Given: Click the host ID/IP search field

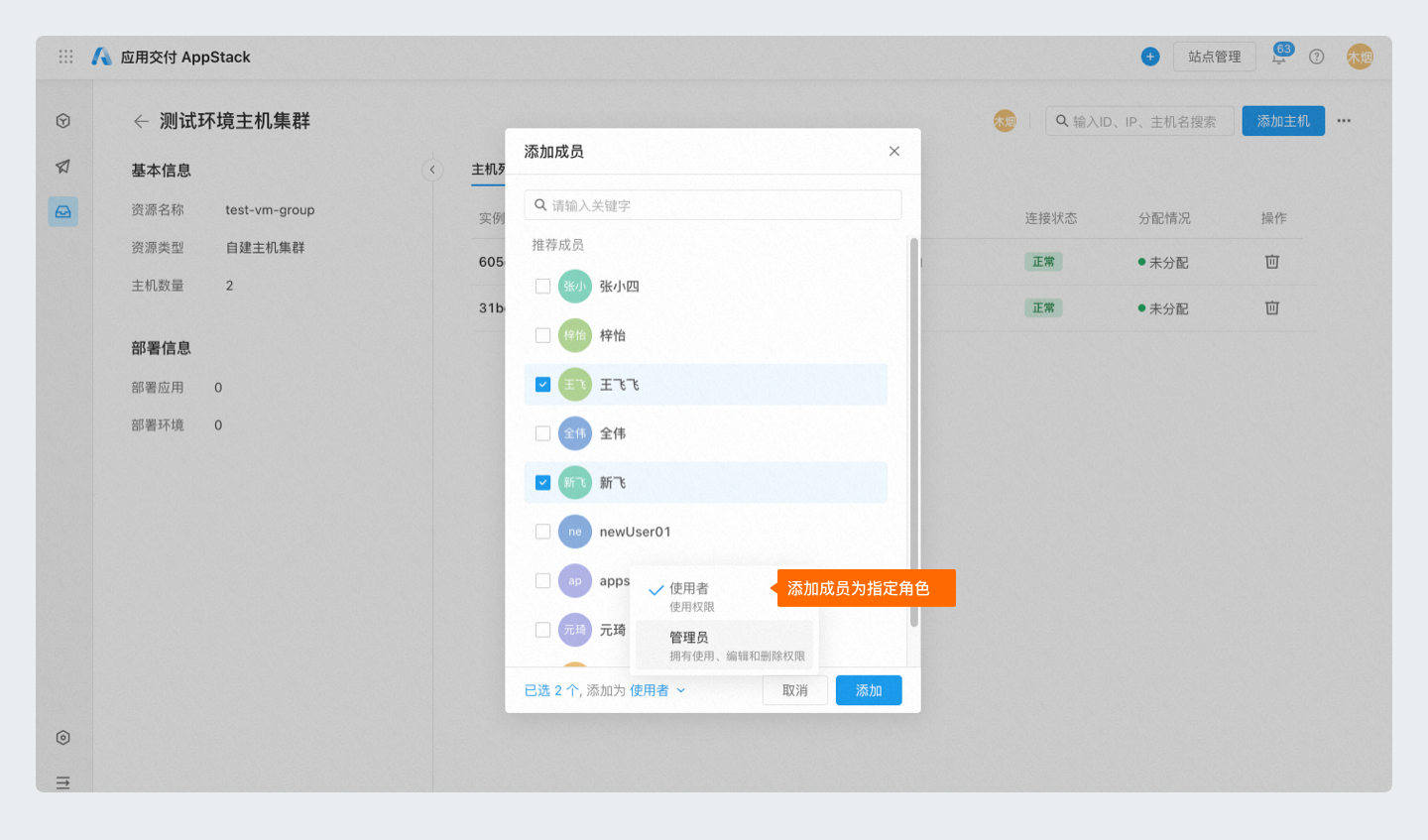Looking at the screenshot, I should tap(1139, 121).
